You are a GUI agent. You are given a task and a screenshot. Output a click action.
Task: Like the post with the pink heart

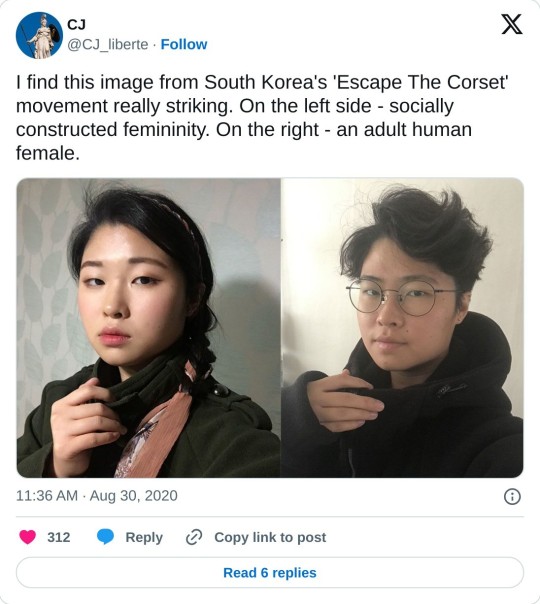coord(28,537)
